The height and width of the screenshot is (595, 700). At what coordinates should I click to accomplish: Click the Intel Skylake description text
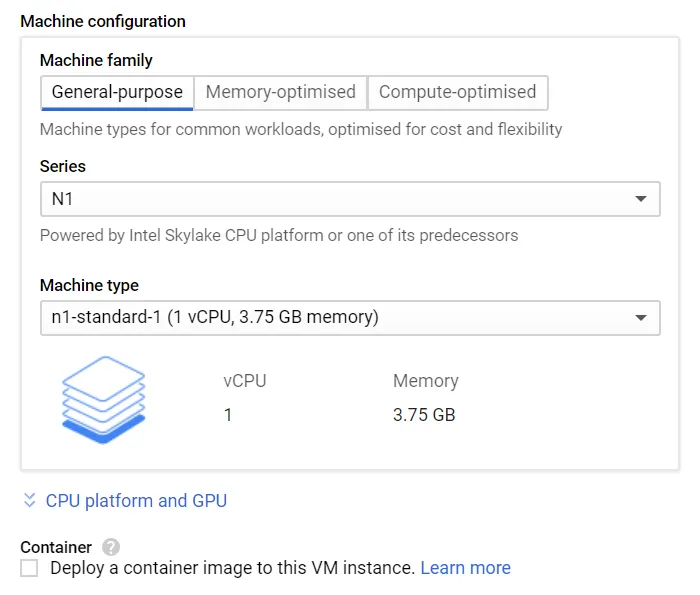[x=279, y=235]
